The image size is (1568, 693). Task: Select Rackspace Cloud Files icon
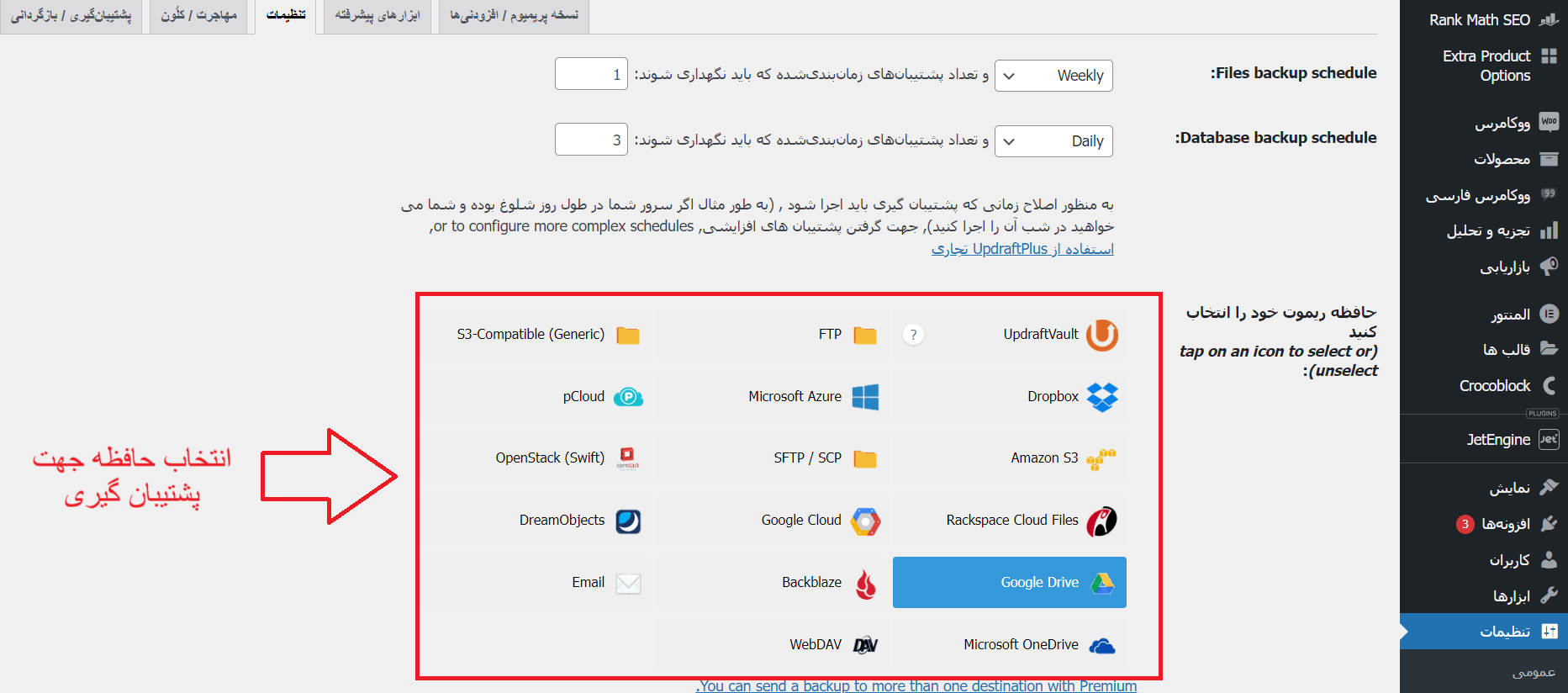(x=1101, y=521)
